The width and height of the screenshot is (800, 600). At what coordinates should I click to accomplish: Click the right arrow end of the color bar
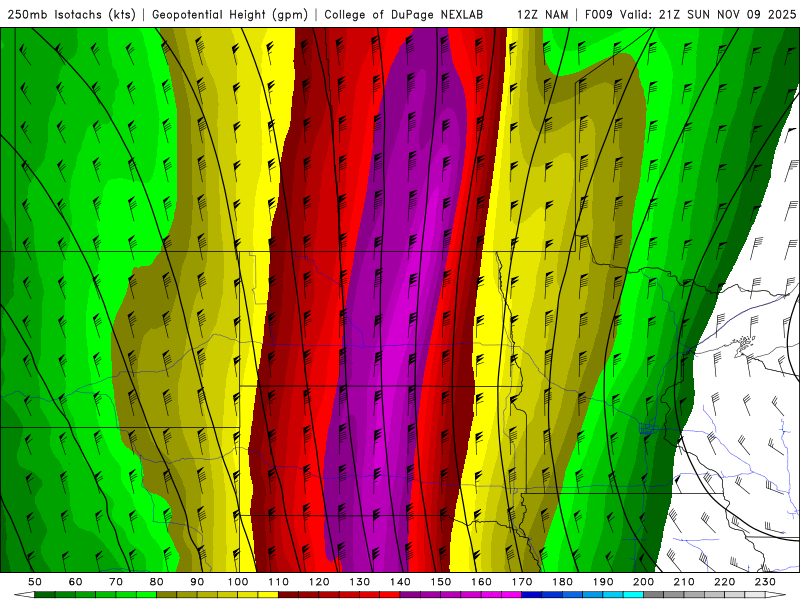(x=776, y=595)
